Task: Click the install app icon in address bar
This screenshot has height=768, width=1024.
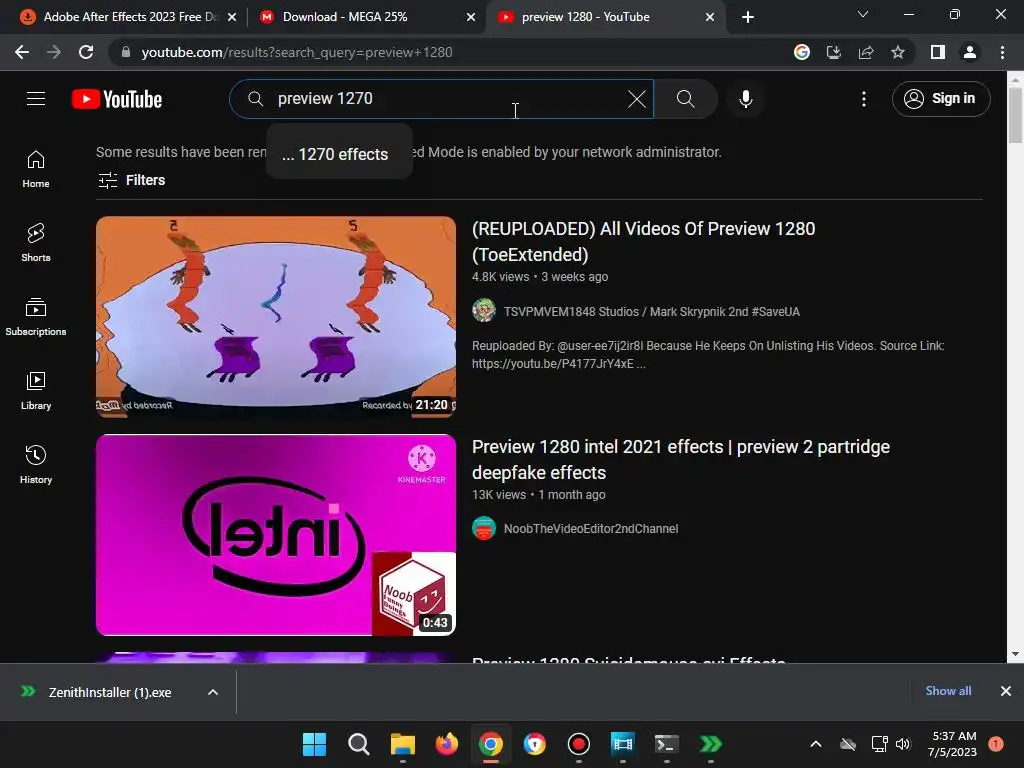Action: coord(834,52)
